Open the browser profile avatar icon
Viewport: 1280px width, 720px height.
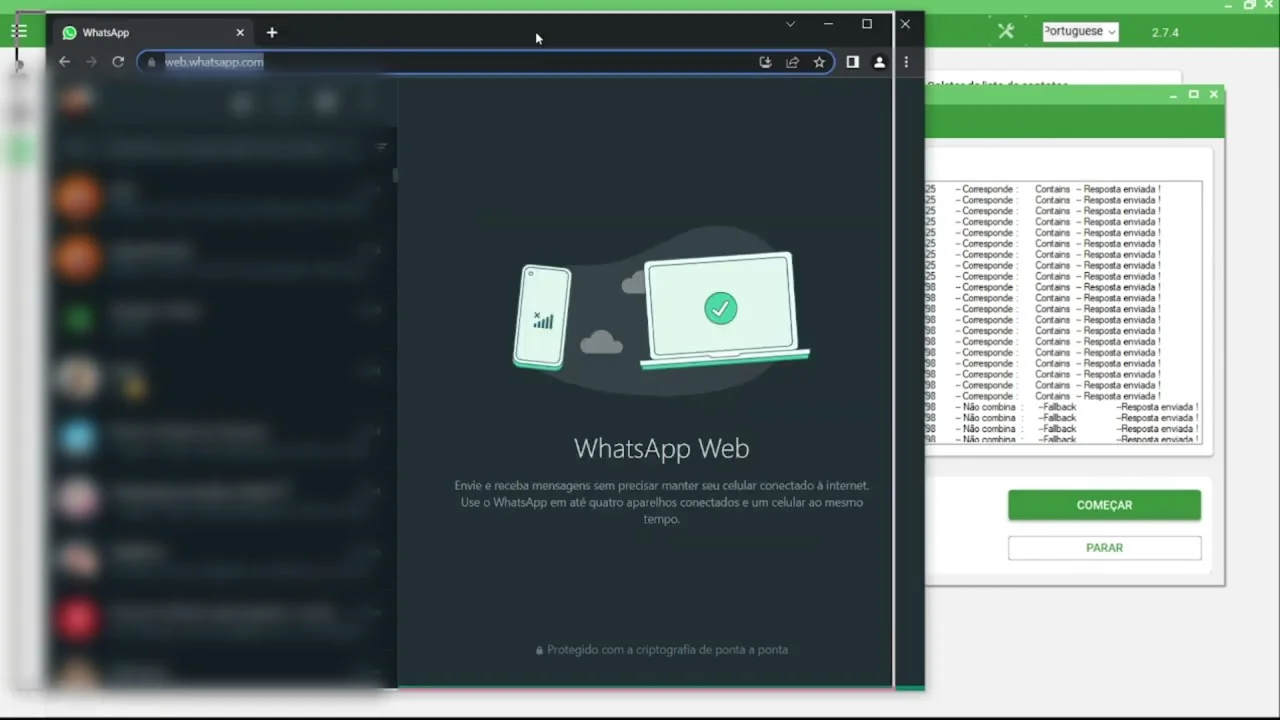pos(879,62)
